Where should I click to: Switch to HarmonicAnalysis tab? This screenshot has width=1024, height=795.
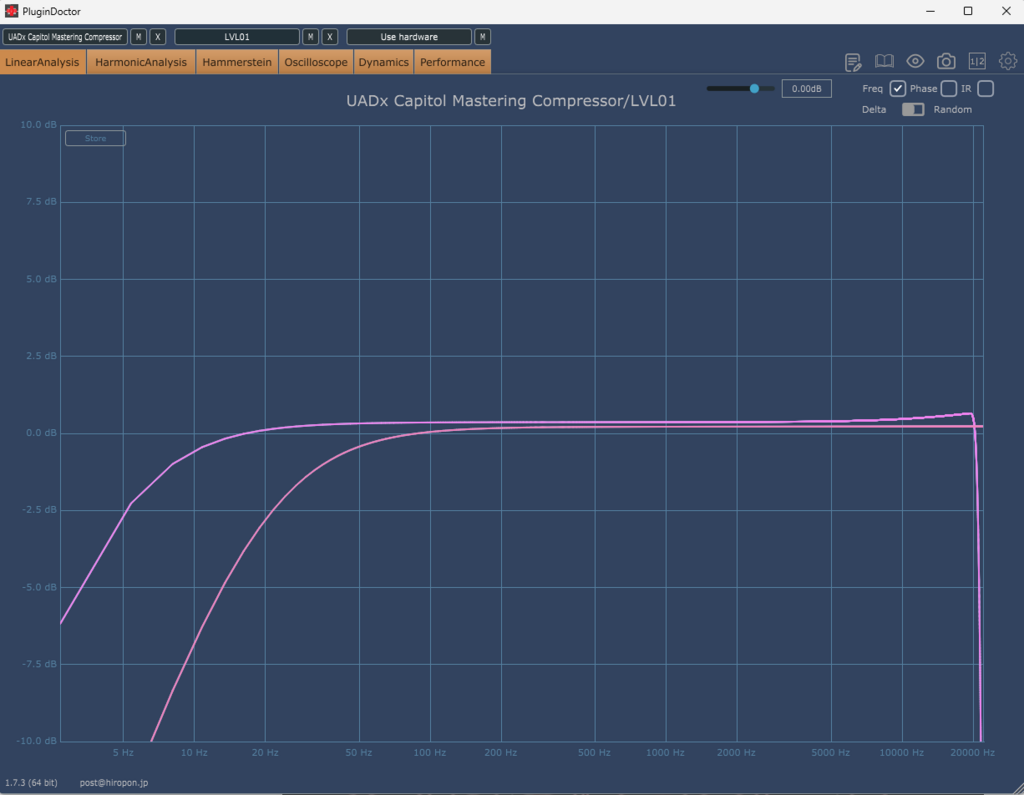pyautogui.click(x=141, y=62)
